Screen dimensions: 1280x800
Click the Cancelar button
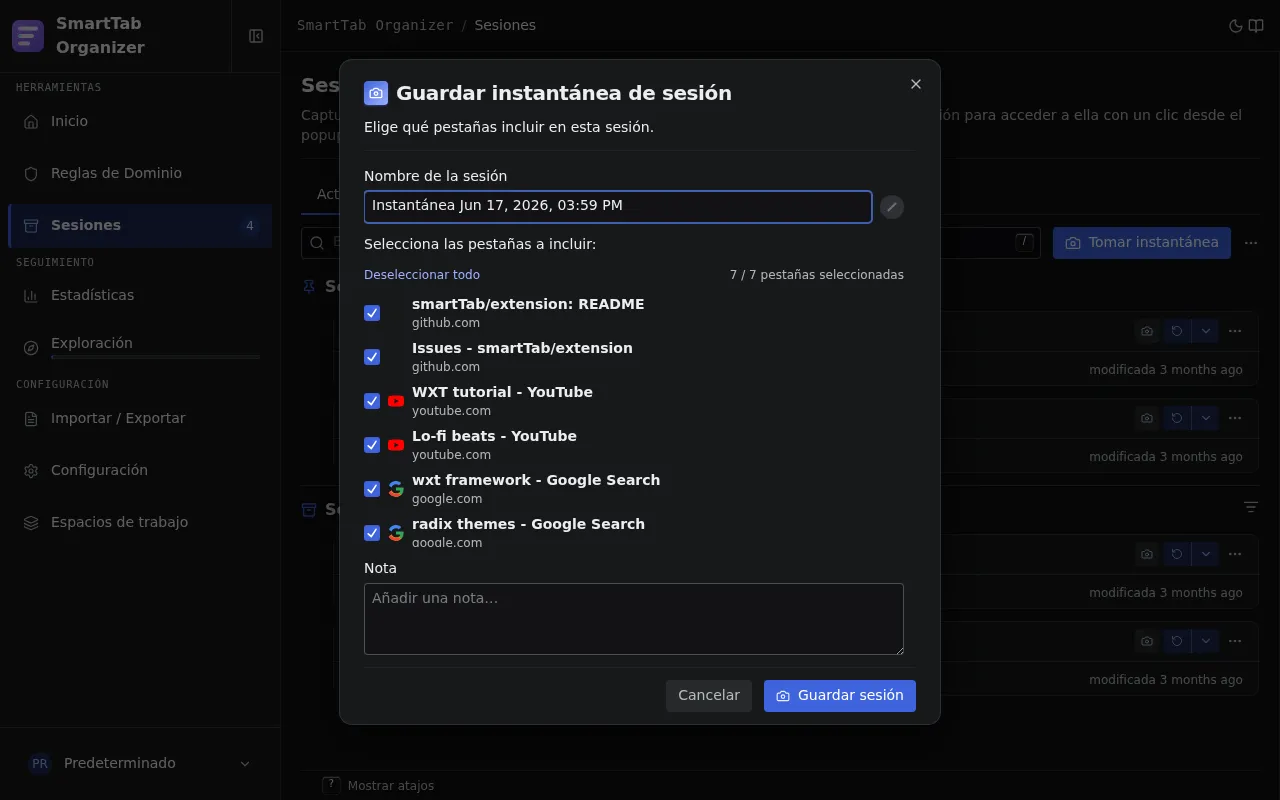coord(709,696)
